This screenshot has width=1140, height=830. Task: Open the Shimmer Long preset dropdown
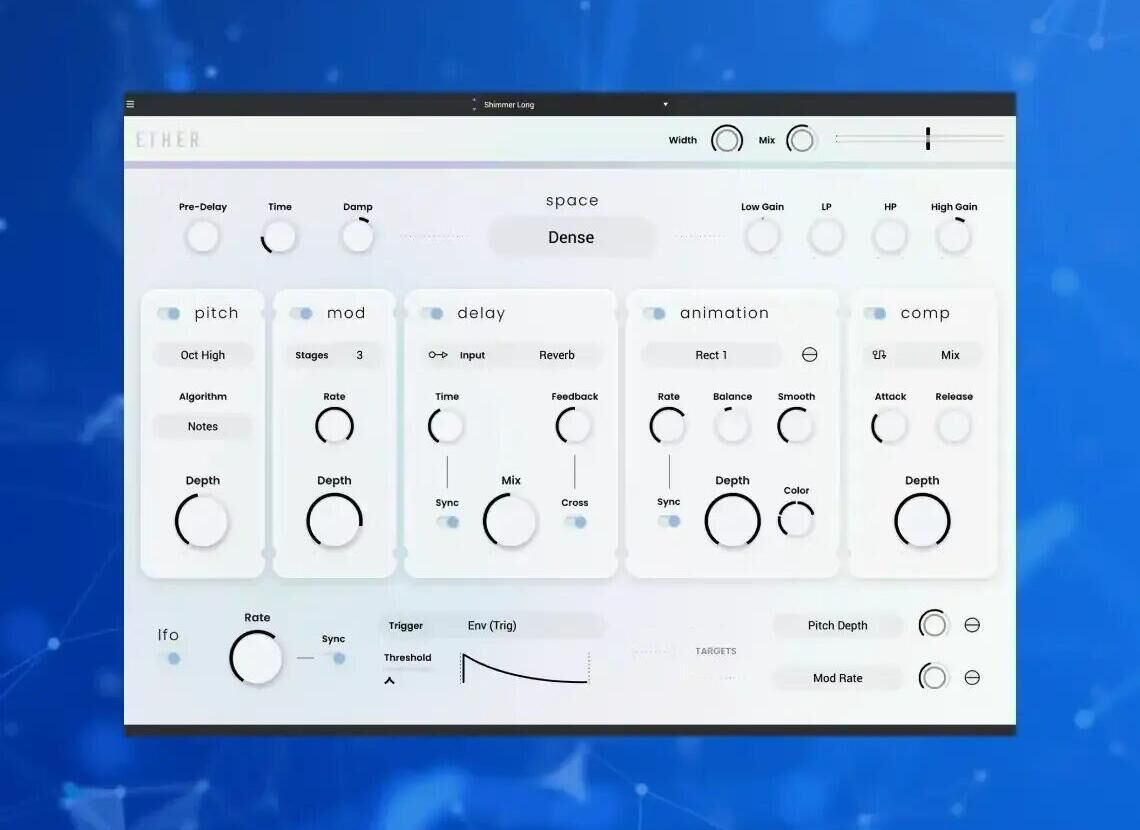click(665, 104)
